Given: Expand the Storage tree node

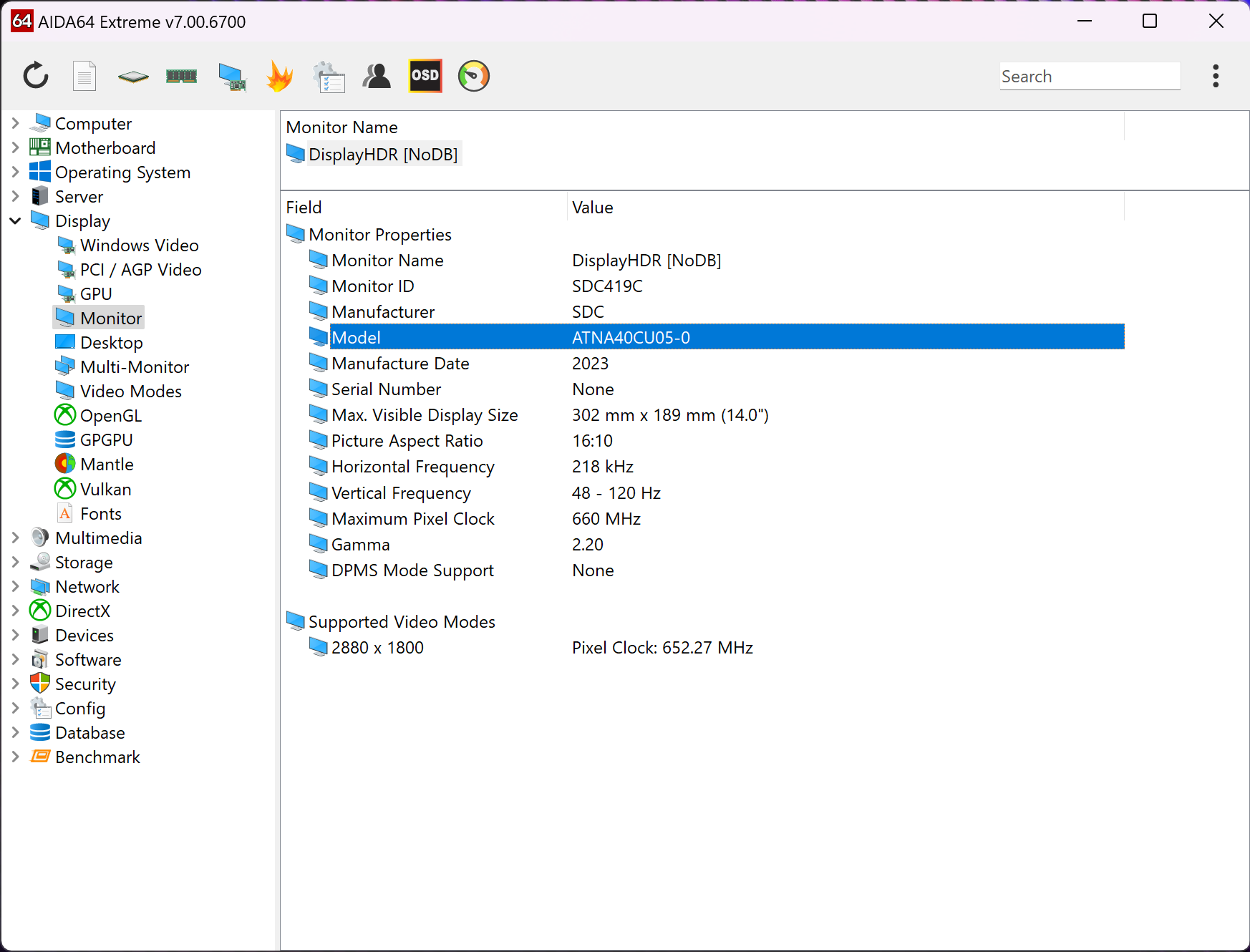Looking at the screenshot, I should [15, 562].
